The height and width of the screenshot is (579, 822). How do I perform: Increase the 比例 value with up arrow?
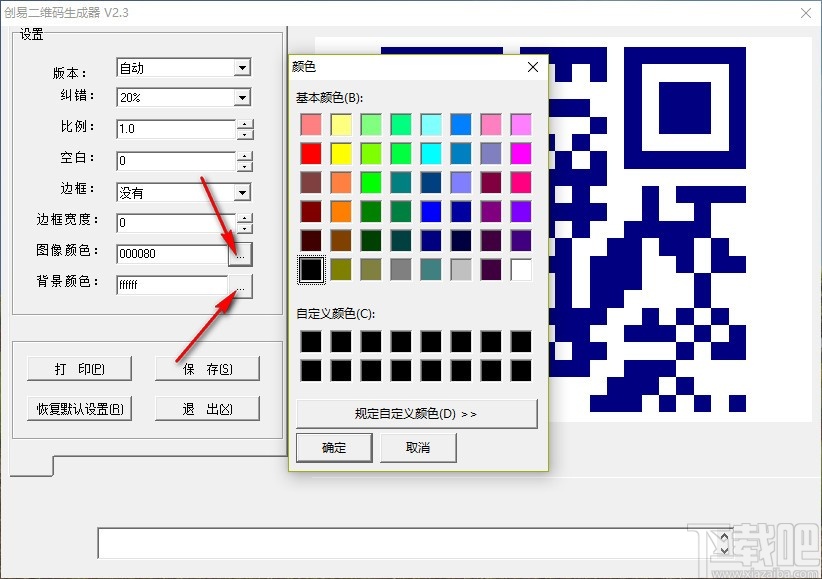[244, 124]
